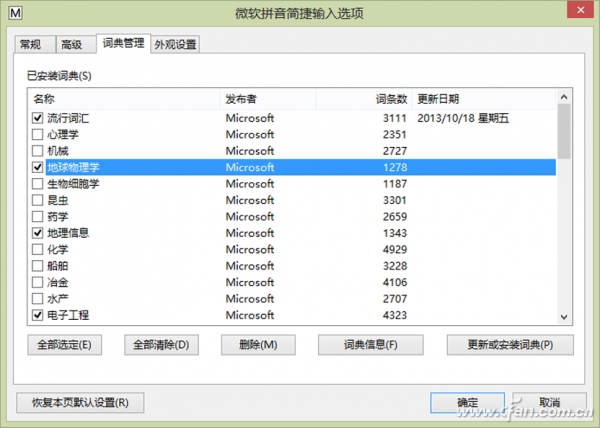Open the 外观设置 tab
600x428 pixels.
(x=175, y=45)
